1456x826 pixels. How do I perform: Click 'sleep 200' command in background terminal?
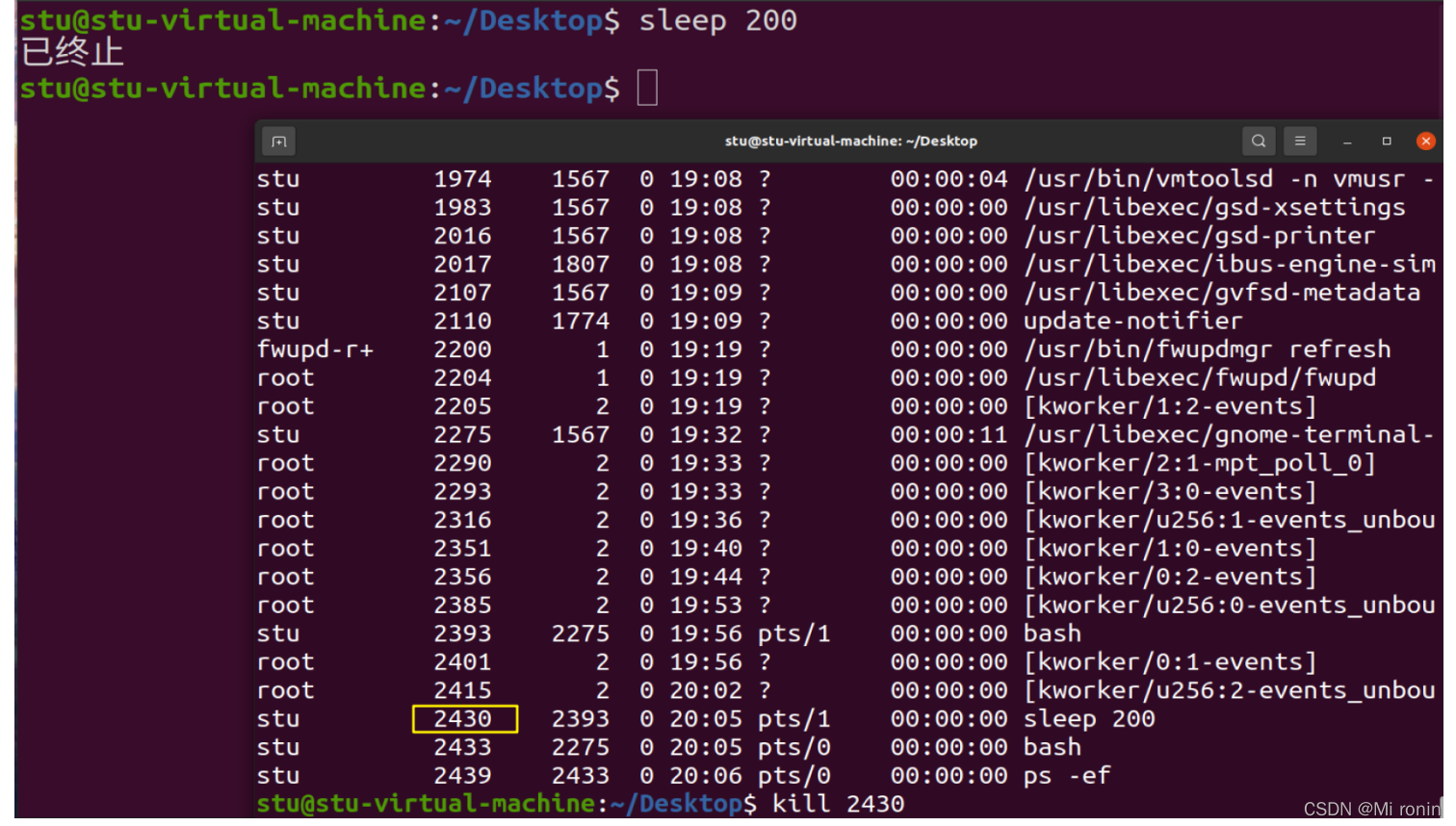point(717,21)
